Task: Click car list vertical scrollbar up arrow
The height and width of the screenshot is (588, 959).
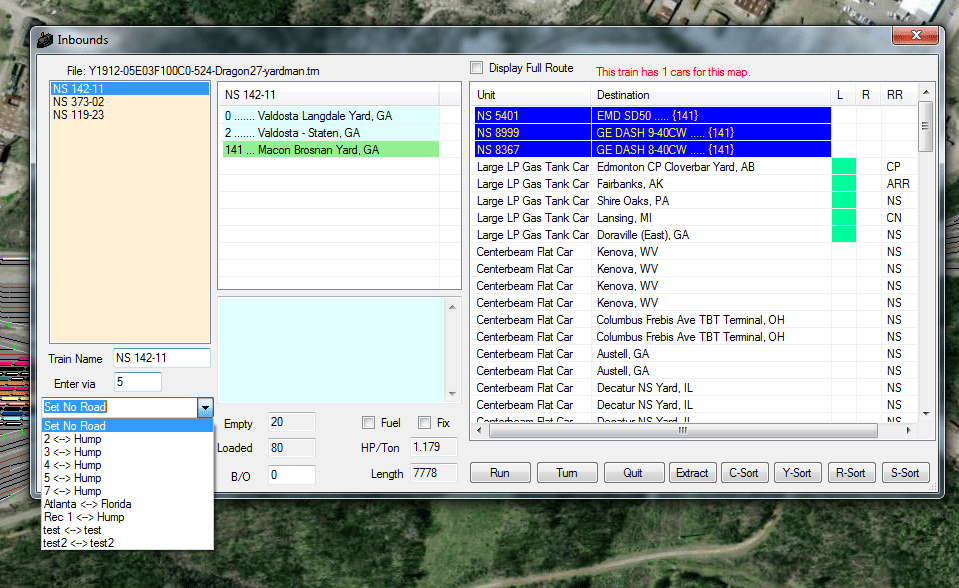Action: point(926,92)
